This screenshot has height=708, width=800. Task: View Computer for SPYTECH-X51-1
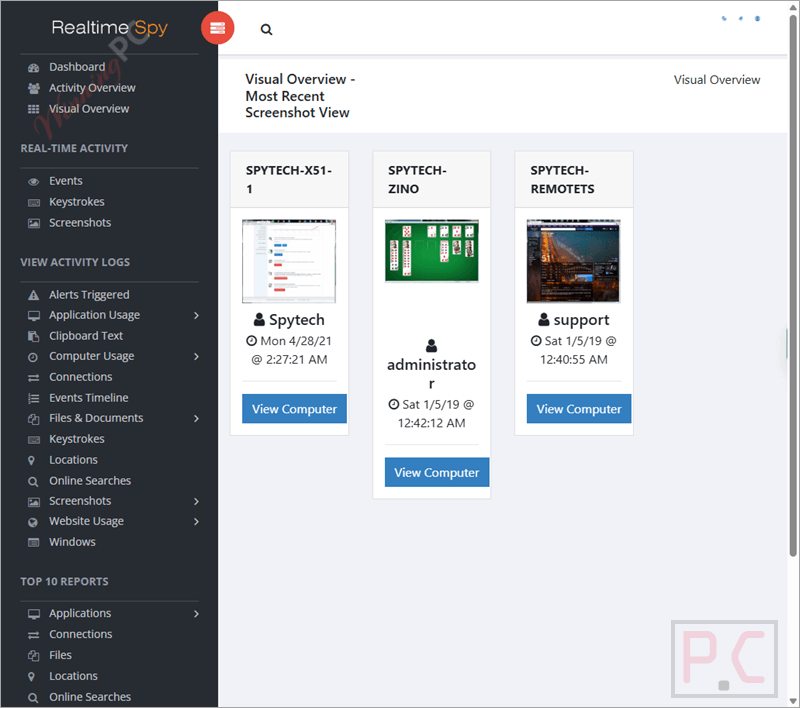click(x=294, y=409)
